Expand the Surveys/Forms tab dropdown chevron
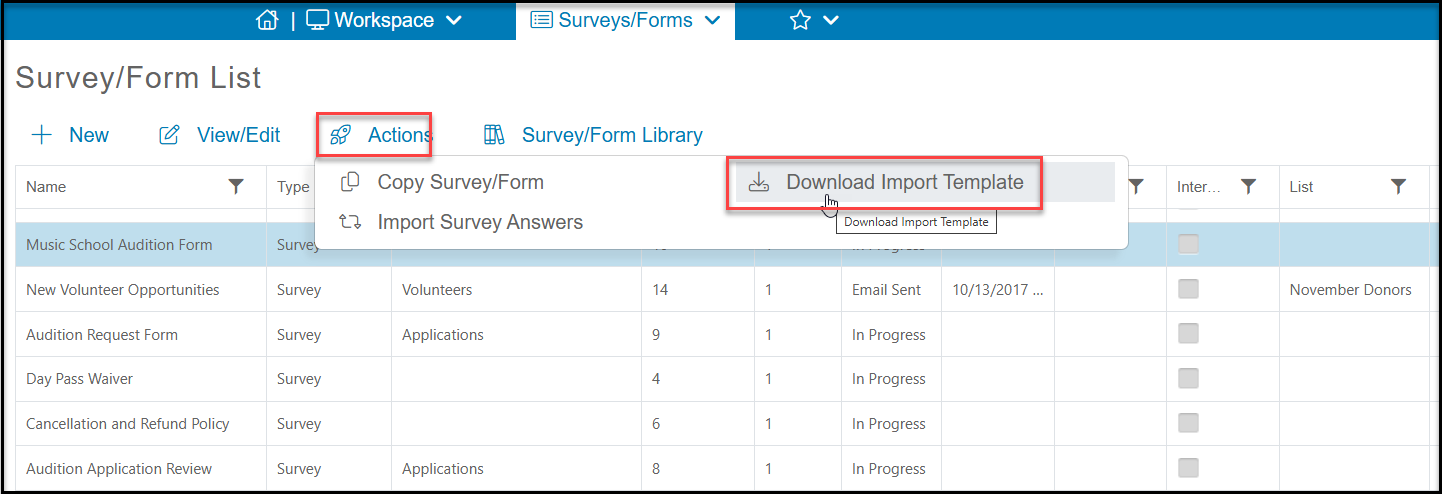Image resolution: width=1442 pixels, height=494 pixels. [x=713, y=20]
